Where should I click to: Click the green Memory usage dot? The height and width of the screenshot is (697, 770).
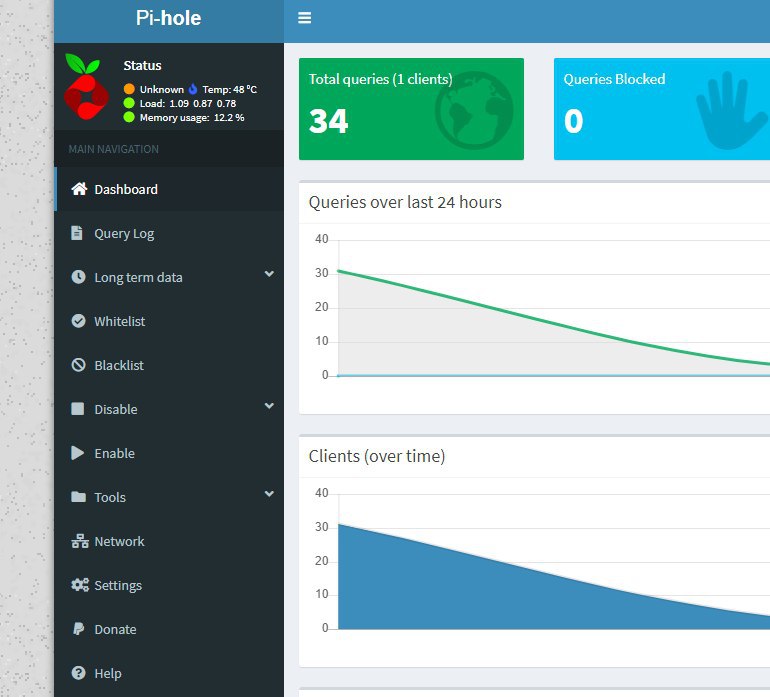pos(129,117)
